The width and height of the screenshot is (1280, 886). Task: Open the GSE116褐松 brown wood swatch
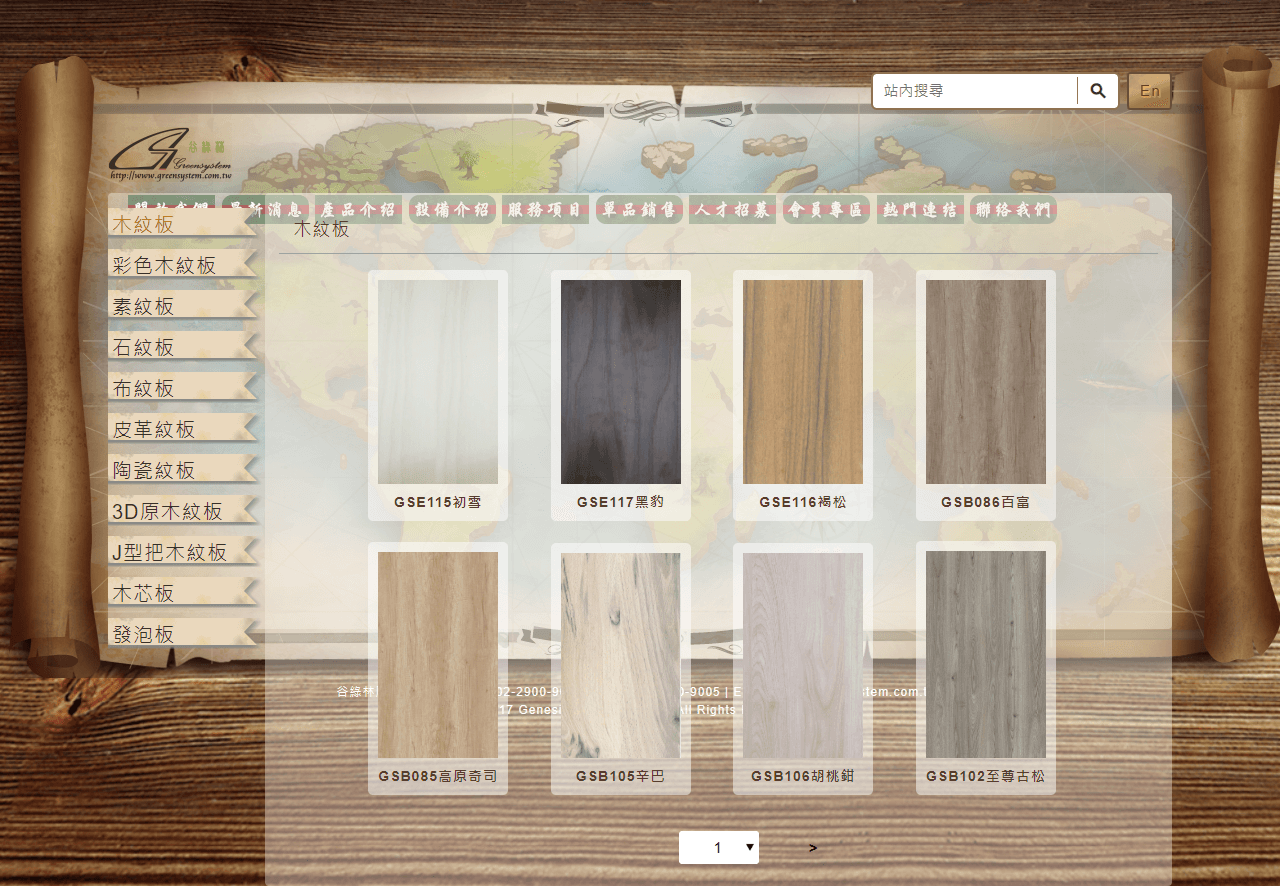point(803,382)
